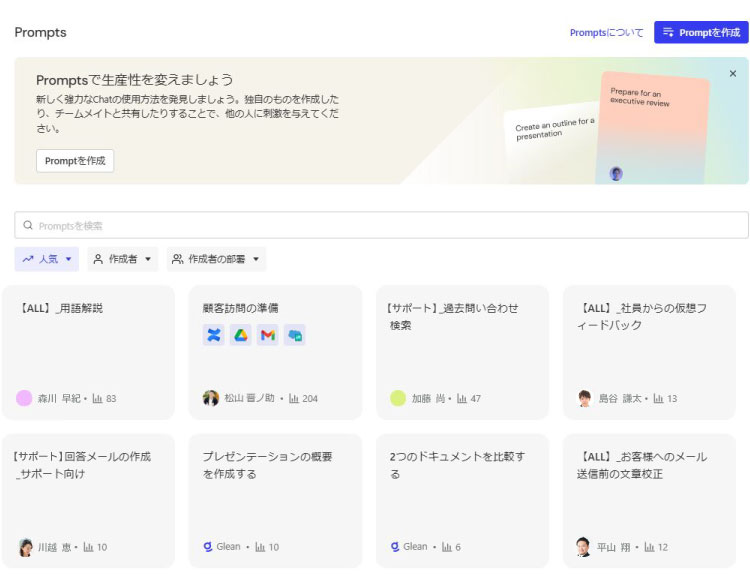
Task: Click usage chart icon beside 47
Action: (x=462, y=398)
